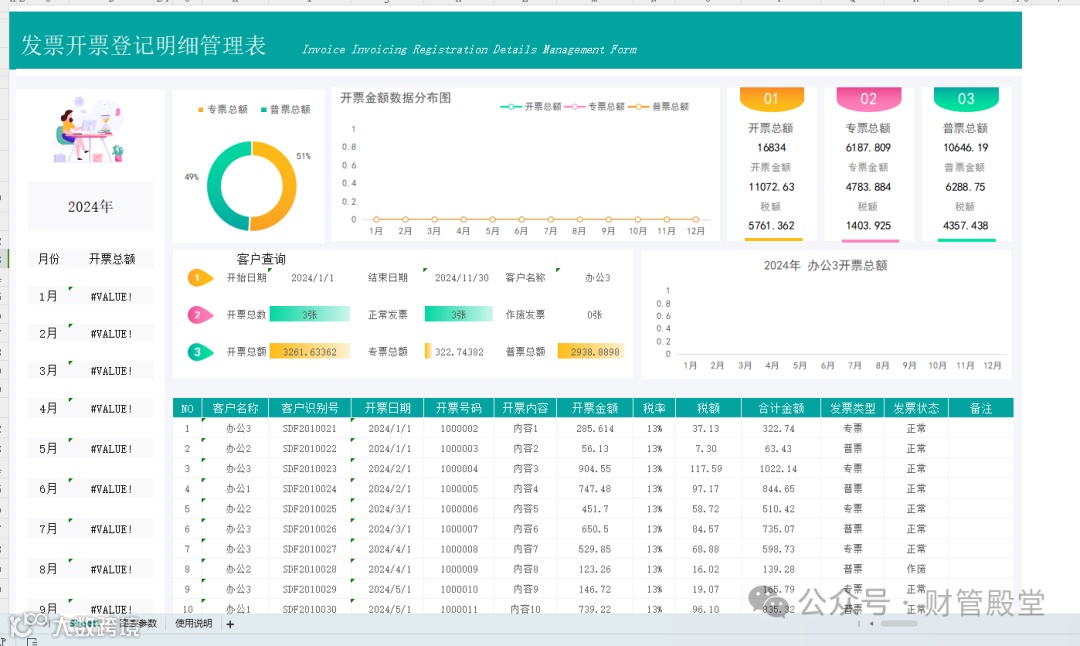Select the orange 01 badge above 开票总额
Viewport: 1080px width, 646px height.
(771, 98)
